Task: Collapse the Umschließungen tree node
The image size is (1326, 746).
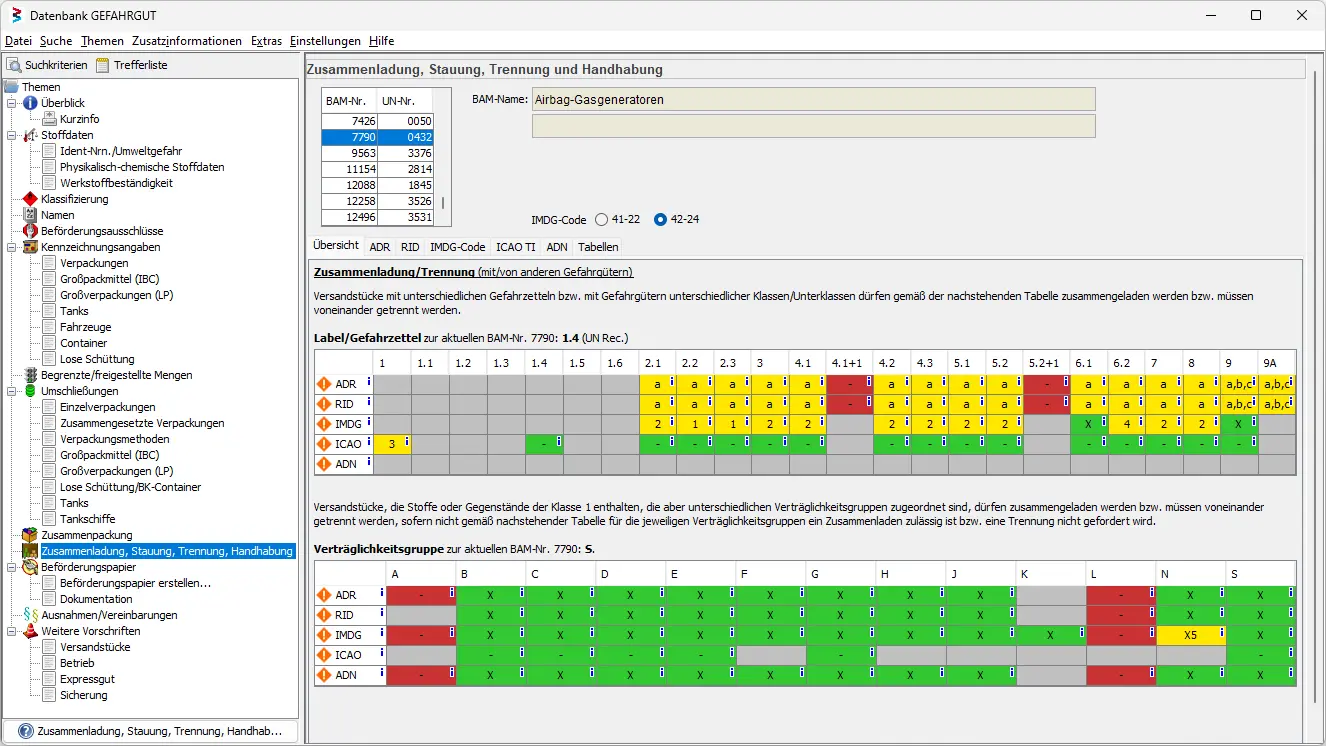Action: (12, 391)
